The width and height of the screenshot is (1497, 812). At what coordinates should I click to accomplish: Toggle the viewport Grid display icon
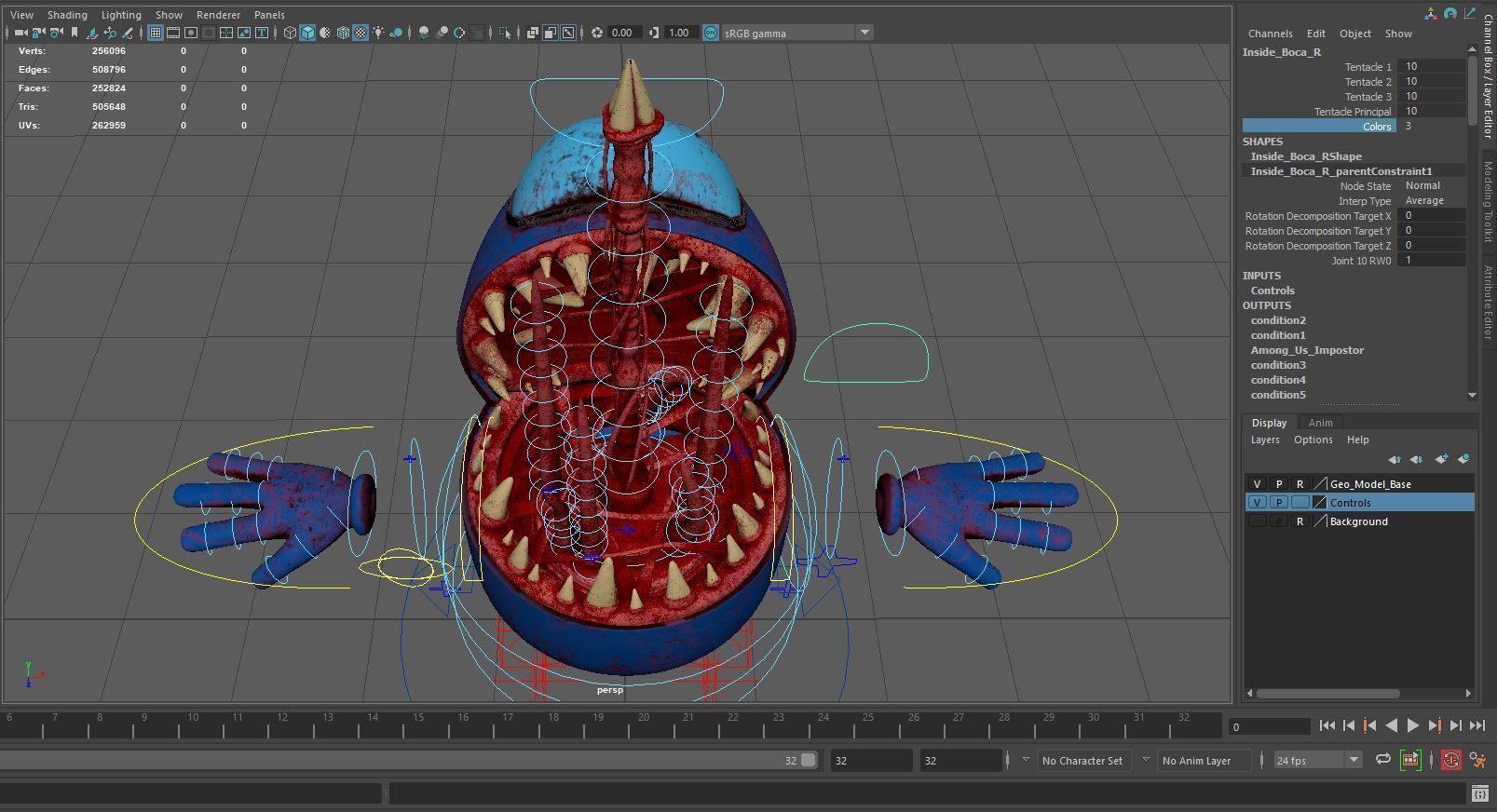point(156,33)
